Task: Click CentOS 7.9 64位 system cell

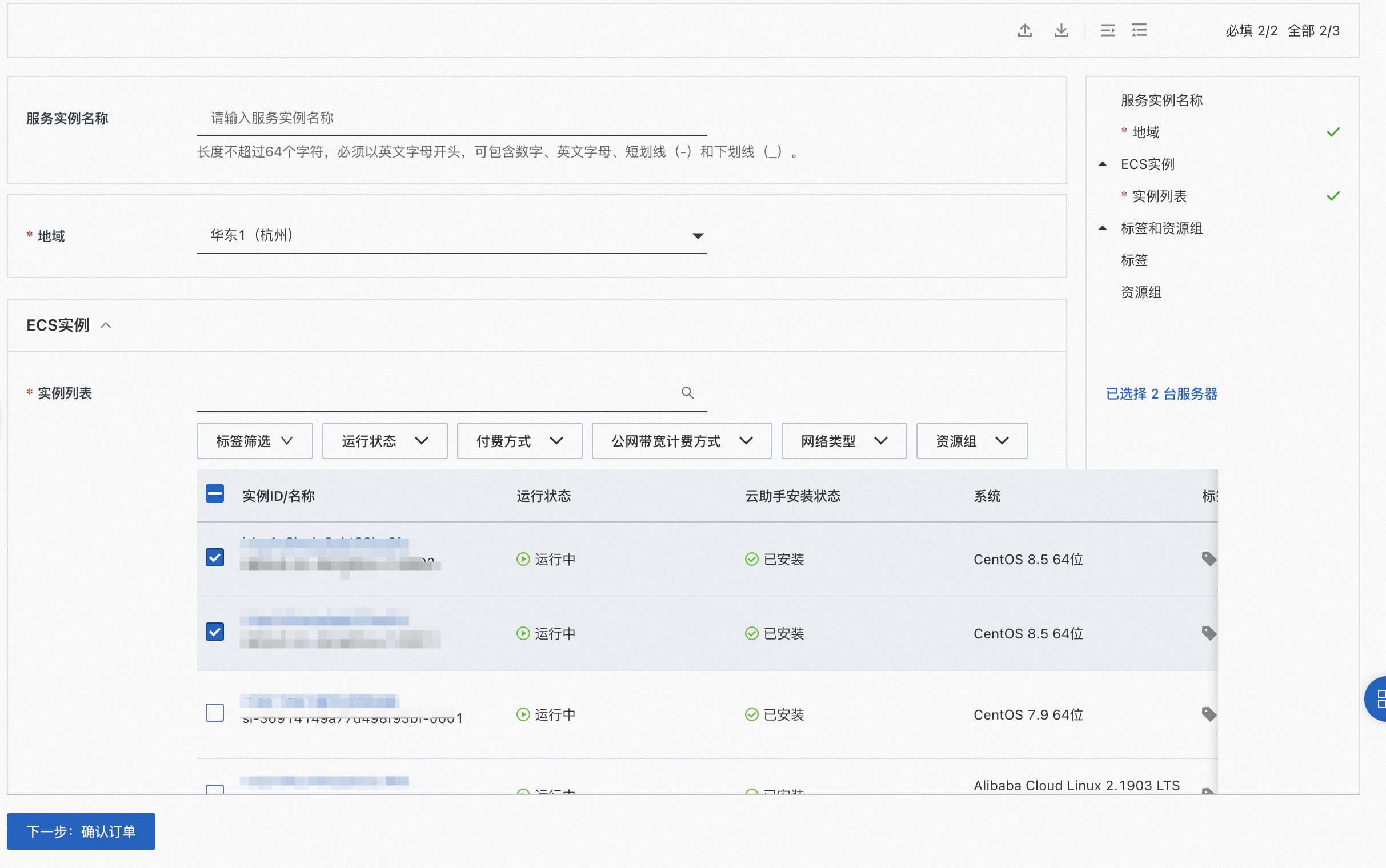Action: pos(1028,714)
